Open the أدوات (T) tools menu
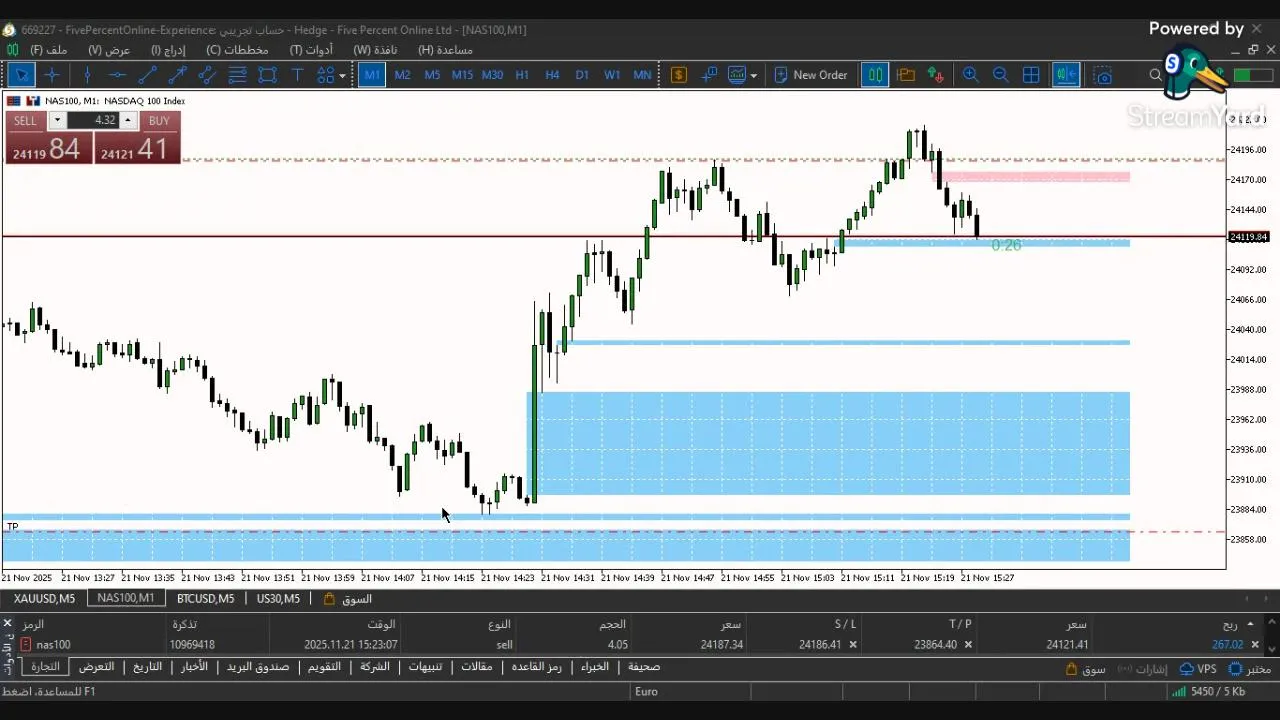The width and height of the screenshot is (1280, 720). click(x=311, y=49)
